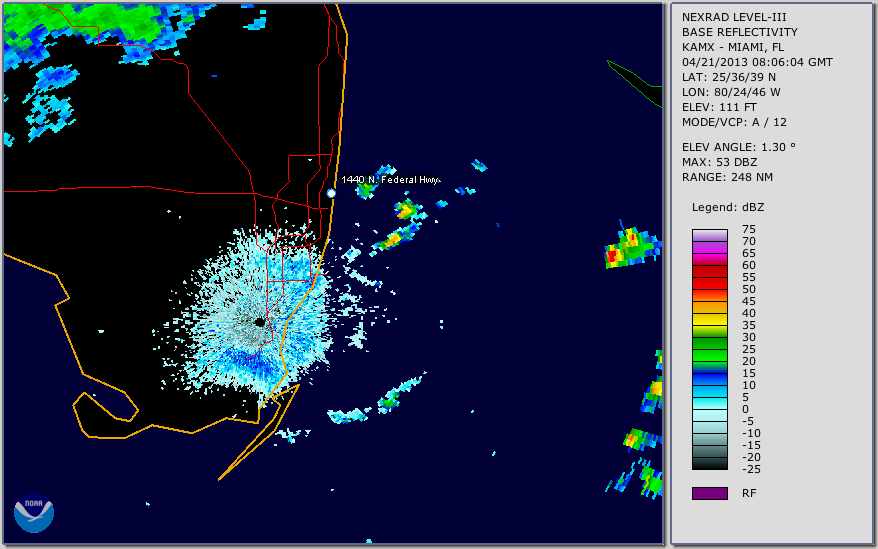Click the 75 dBZ color in the legend
878x549 pixels.
click(709, 235)
